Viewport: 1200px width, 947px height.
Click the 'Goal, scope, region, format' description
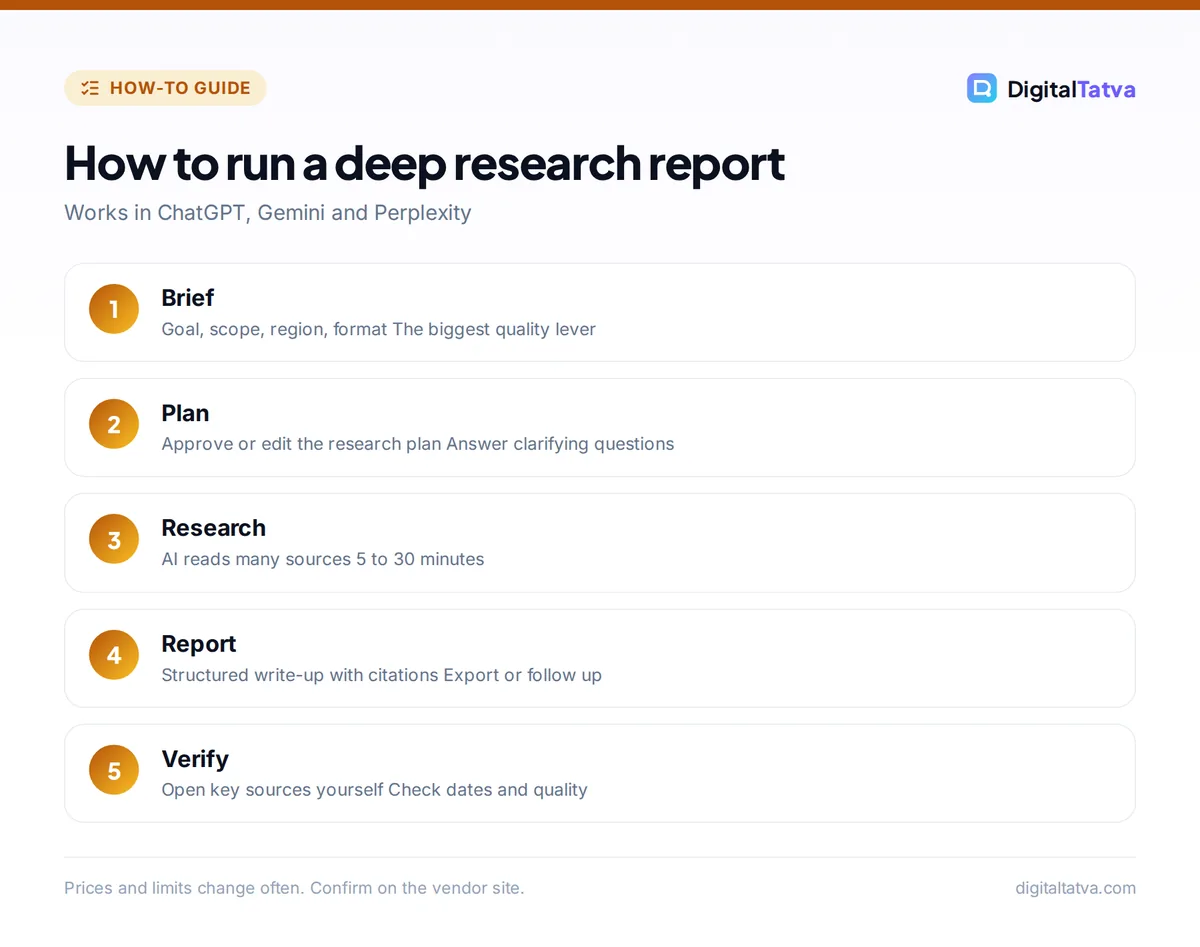274,329
